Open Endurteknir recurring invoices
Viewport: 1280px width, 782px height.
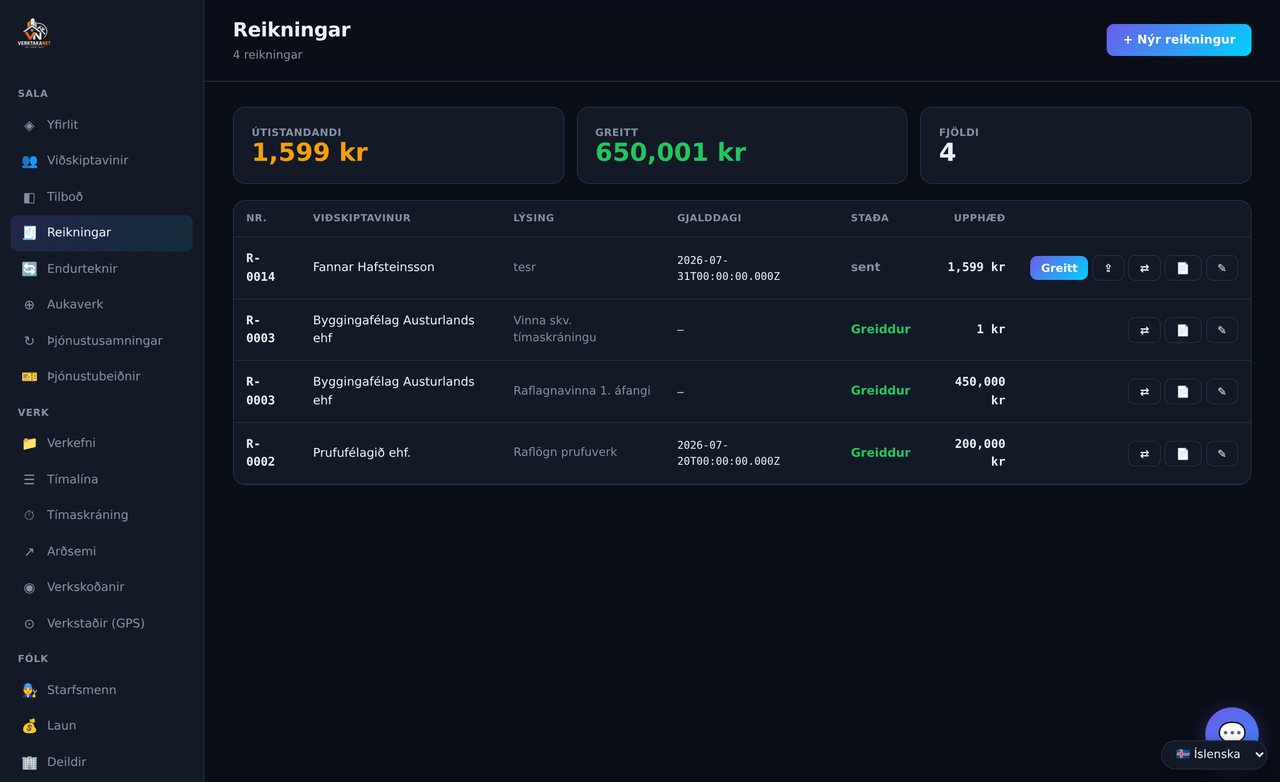(101, 269)
